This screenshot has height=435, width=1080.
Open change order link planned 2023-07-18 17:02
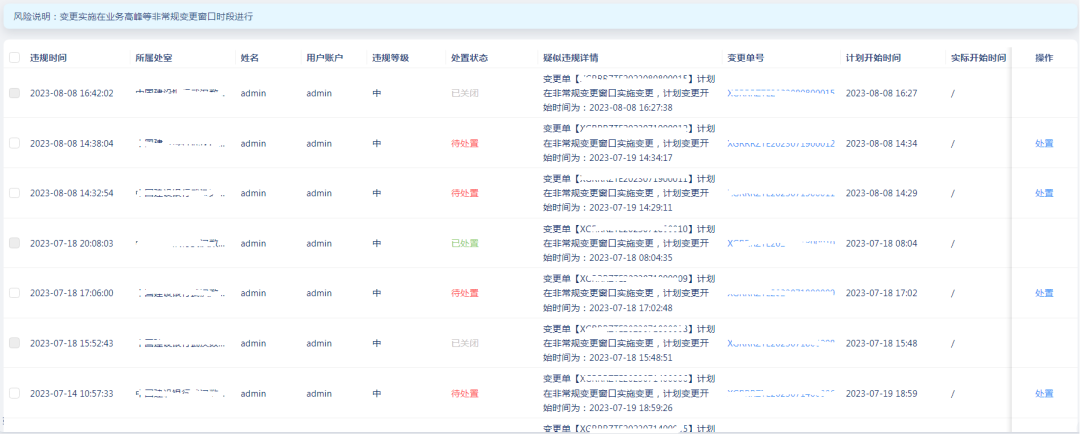point(781,293)
